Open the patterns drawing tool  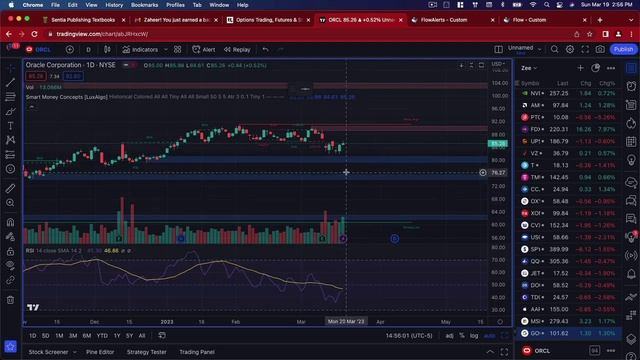(10, 140)
